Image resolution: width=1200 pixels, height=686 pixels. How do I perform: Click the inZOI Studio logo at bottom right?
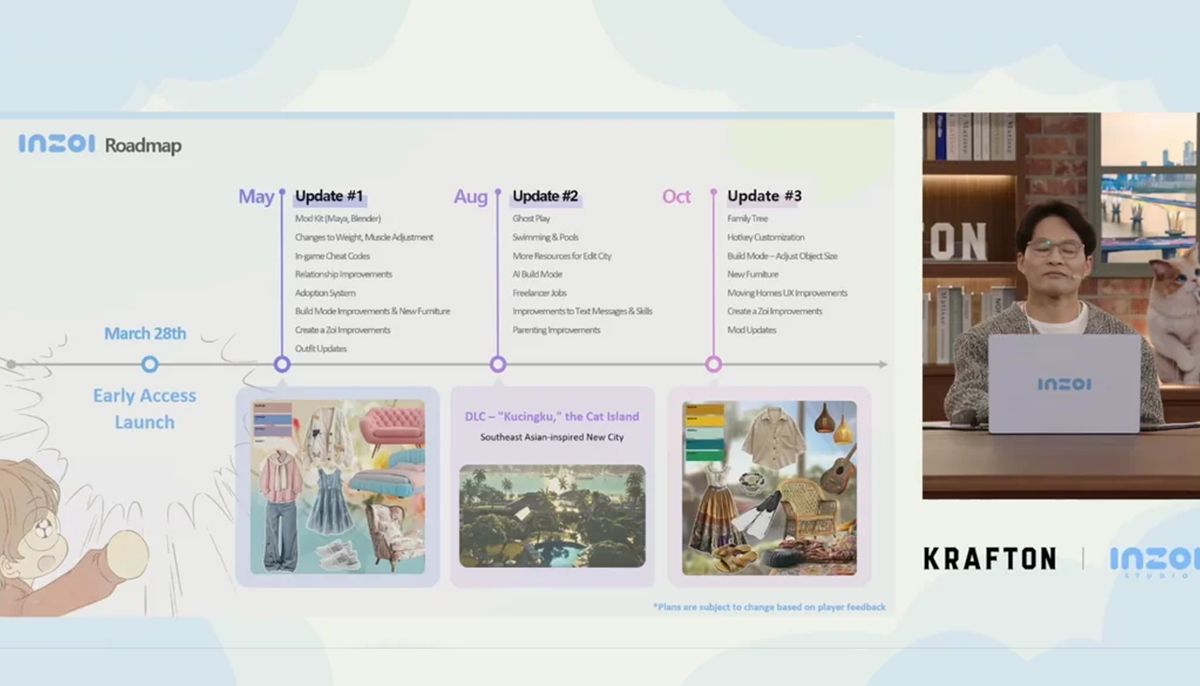coord(1154,561)
